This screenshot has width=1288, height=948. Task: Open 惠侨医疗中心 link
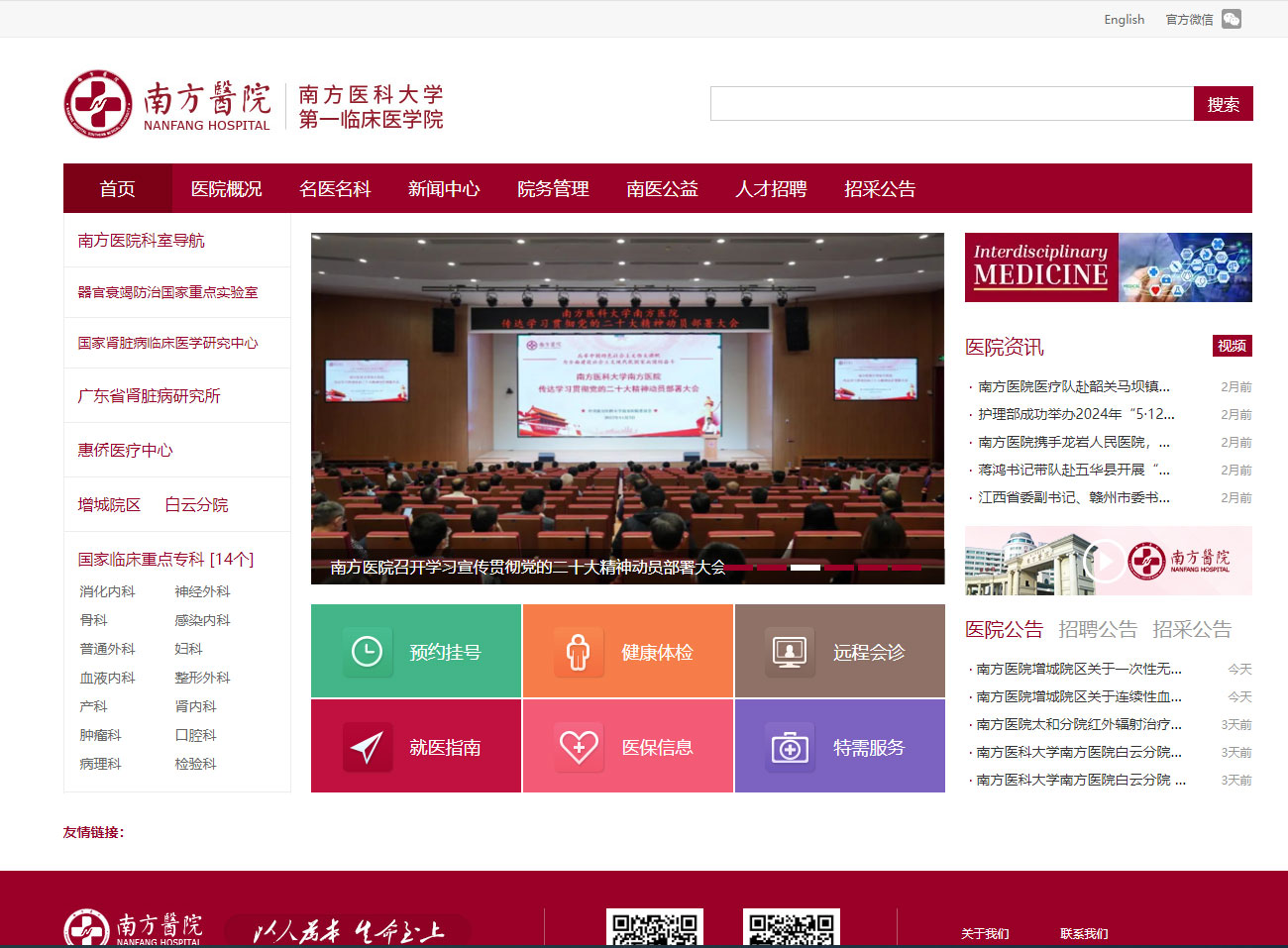126,450
